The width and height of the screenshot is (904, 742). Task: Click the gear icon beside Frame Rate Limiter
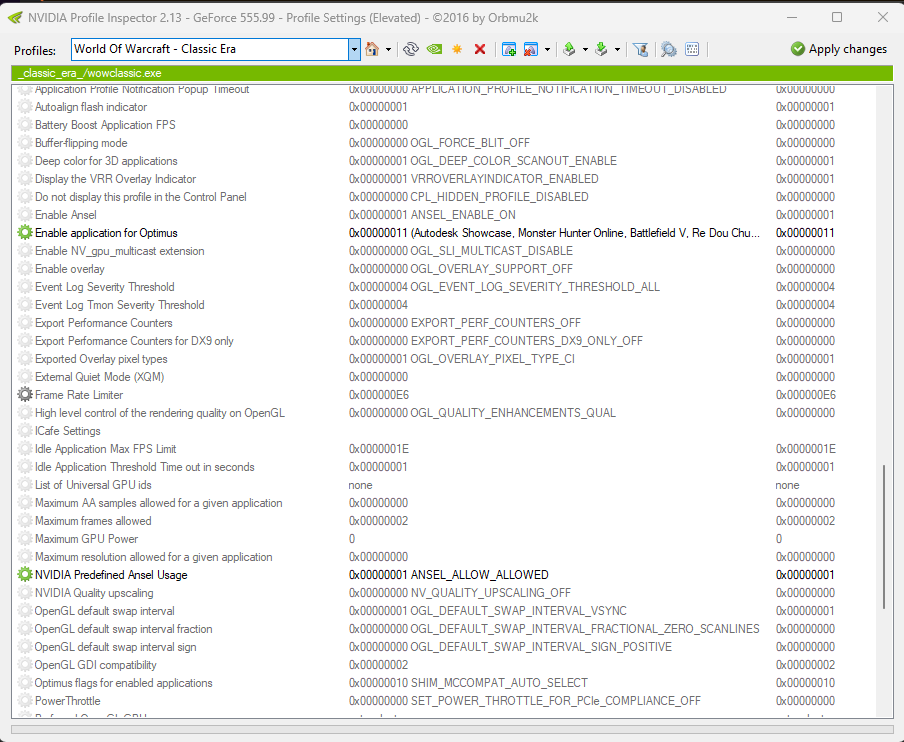pyautogui.click(x=25, y=394)
